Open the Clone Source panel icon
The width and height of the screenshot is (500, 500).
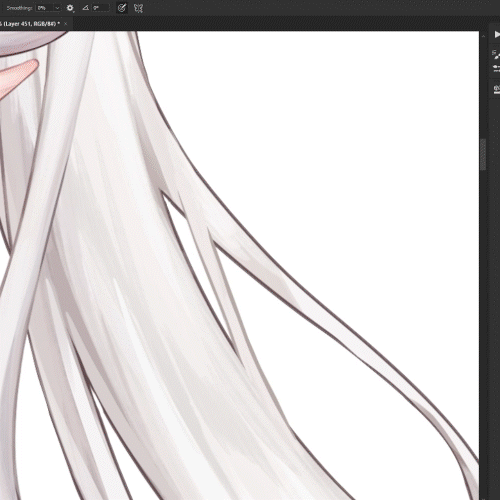coord(497,89)
